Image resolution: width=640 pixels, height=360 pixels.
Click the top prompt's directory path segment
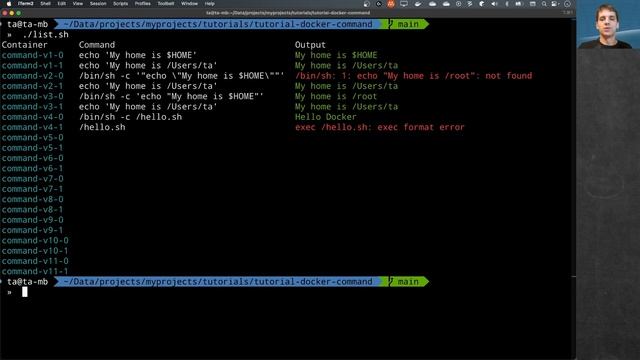coord(218,24)
